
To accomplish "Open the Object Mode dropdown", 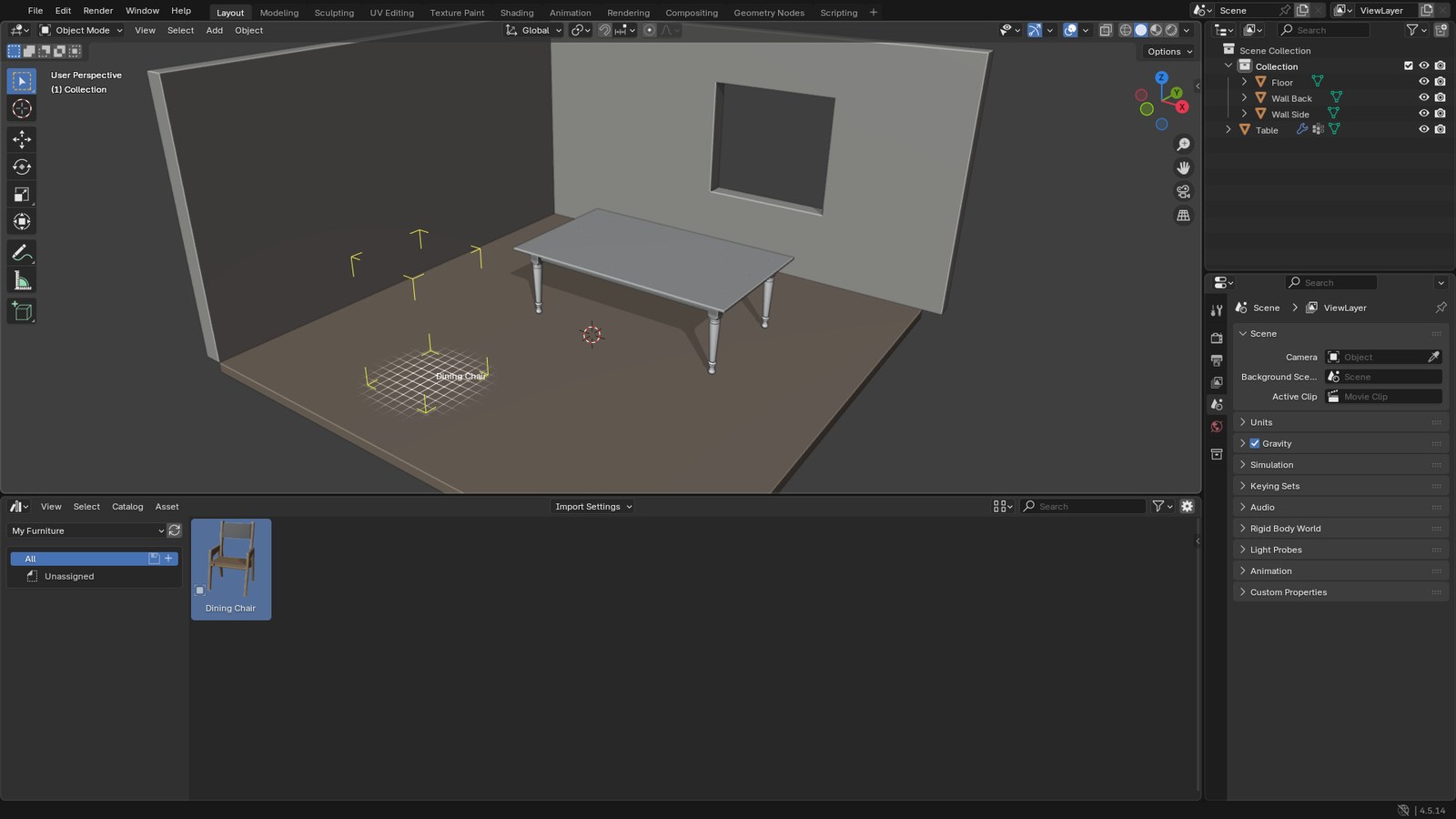I will click(x=81, y=30).
